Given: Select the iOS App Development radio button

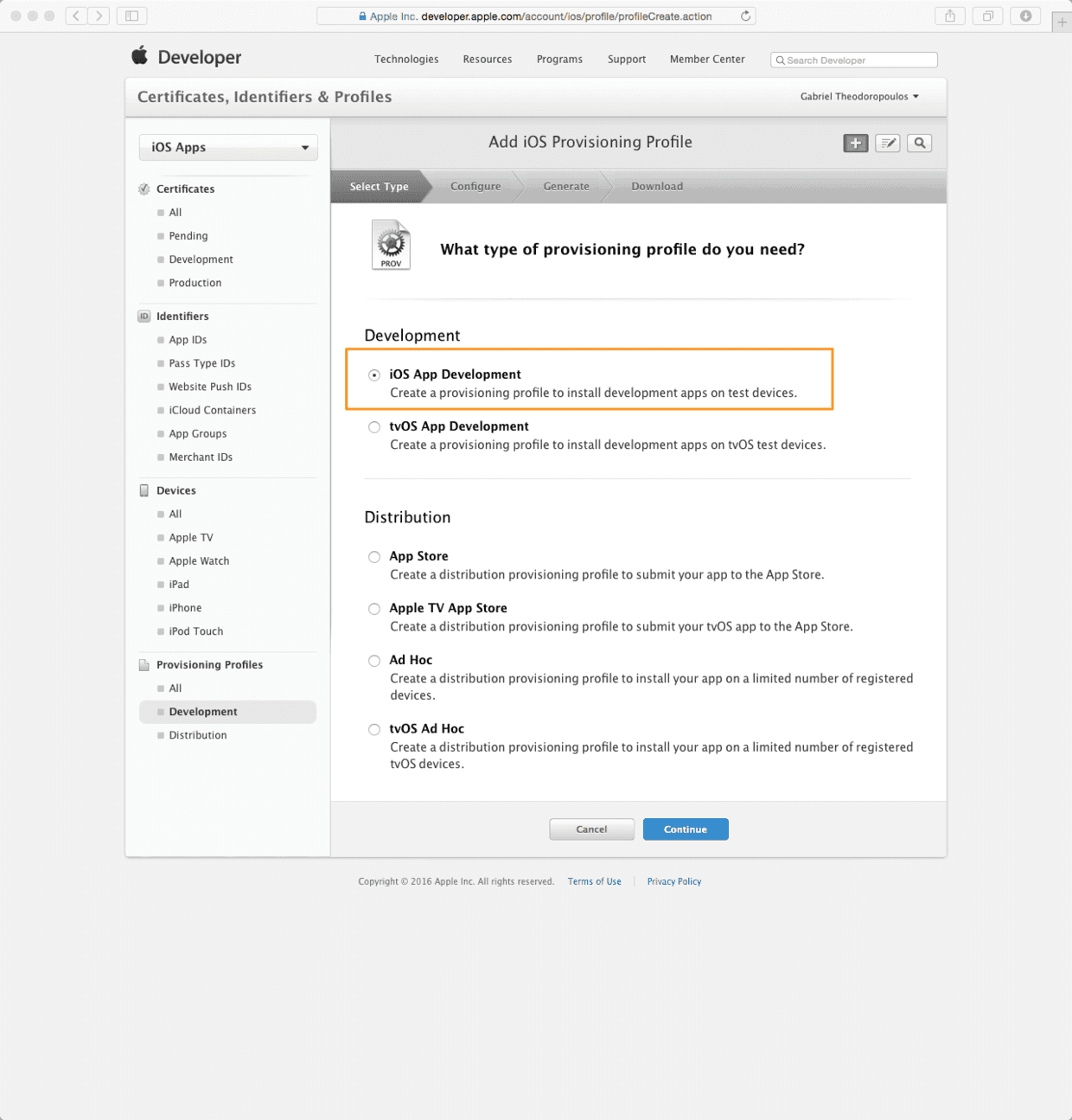Looking at the screenshot, I should click(x=374, y=375).
